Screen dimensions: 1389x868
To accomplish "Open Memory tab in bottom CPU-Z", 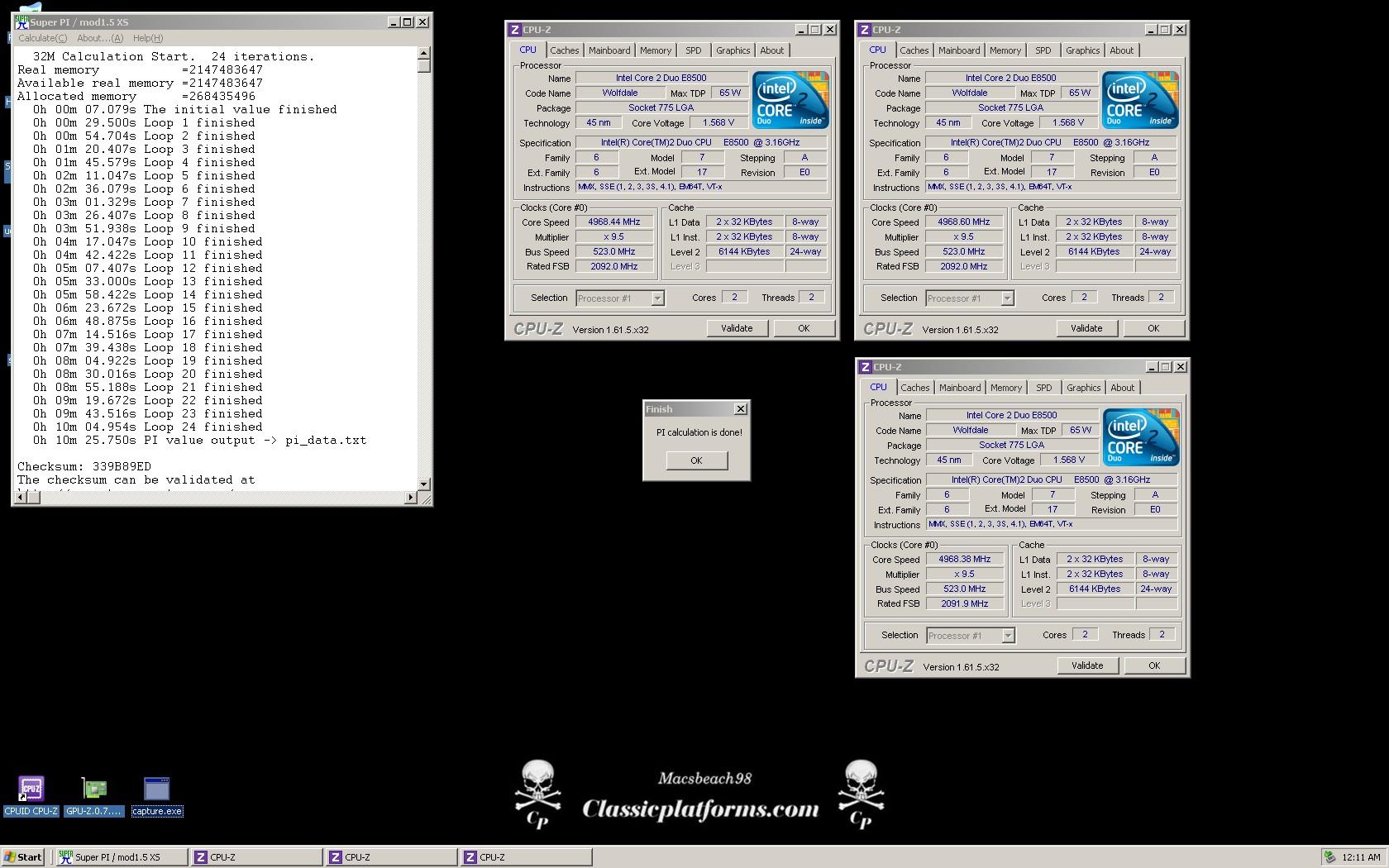I will [1006, 388].
